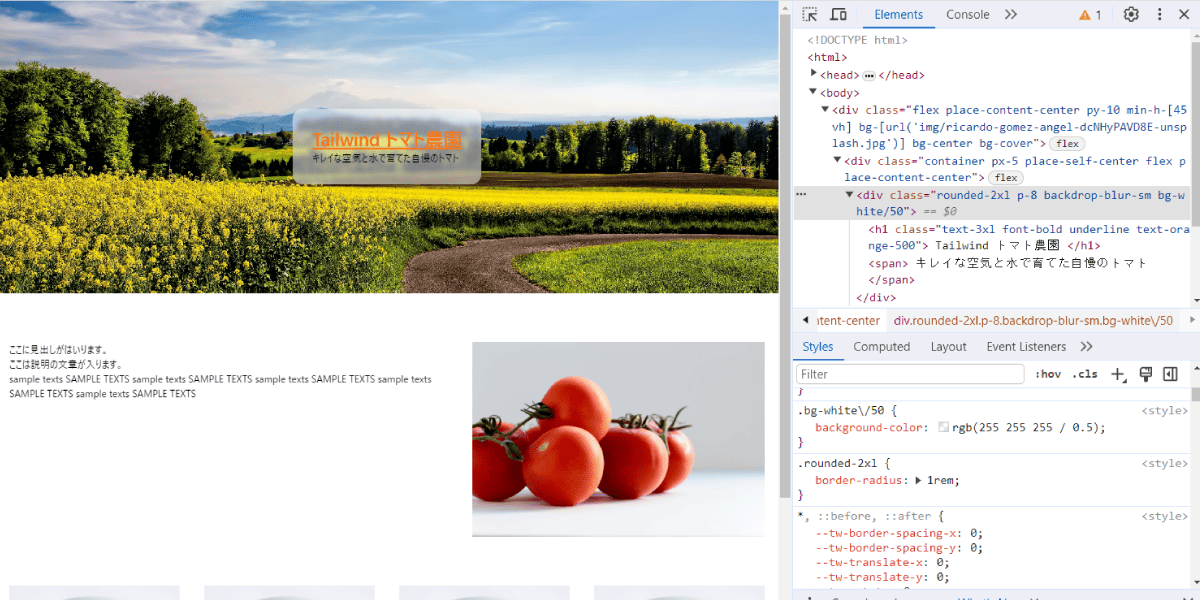
Task: Open the Layout tab
Action: tap(949, 347)
